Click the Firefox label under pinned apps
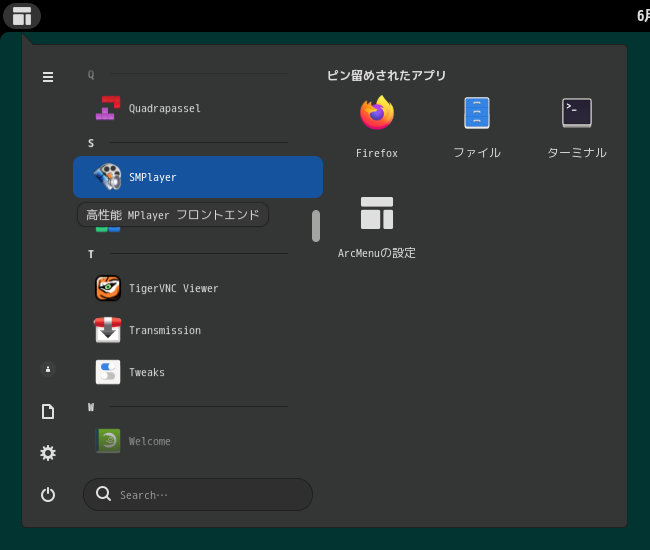 pyautogui.click(x=377, y=153)
